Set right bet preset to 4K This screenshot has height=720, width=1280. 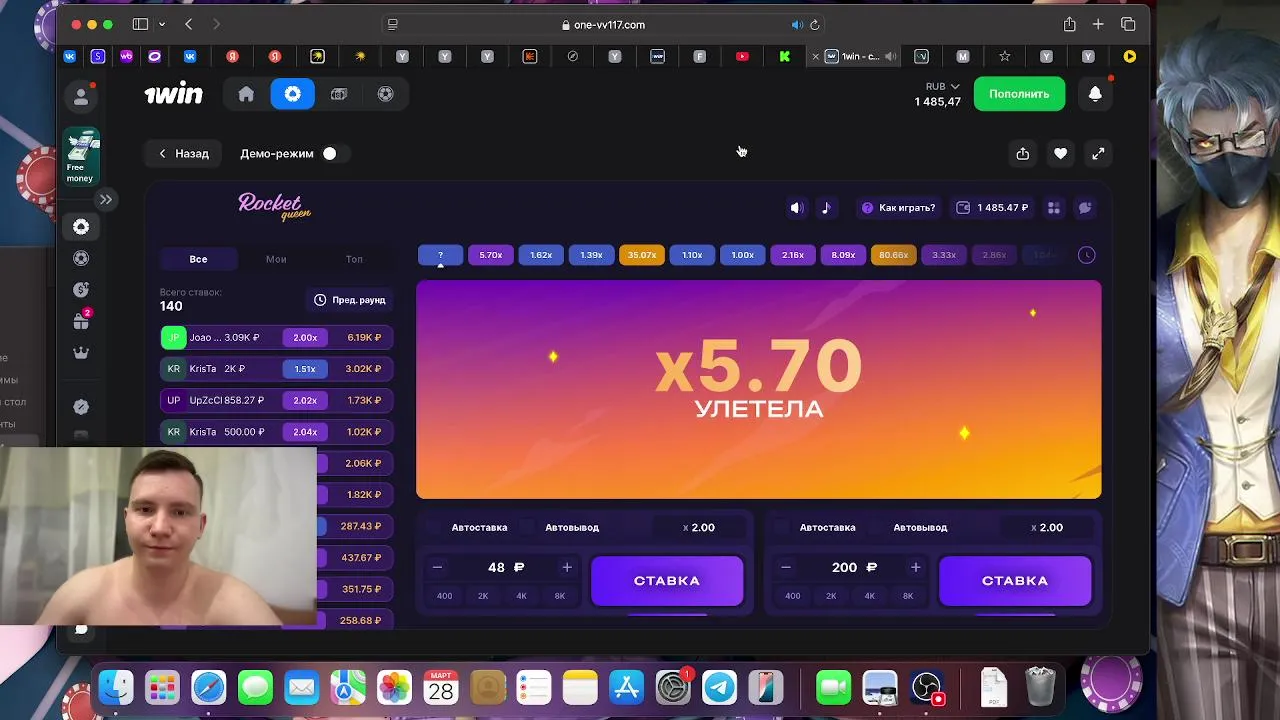click(869, 596)
